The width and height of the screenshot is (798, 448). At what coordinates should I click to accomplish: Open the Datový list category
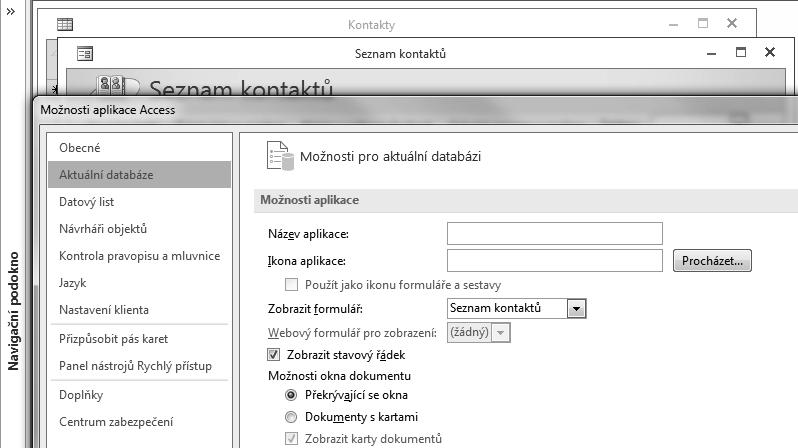[139, 202]
